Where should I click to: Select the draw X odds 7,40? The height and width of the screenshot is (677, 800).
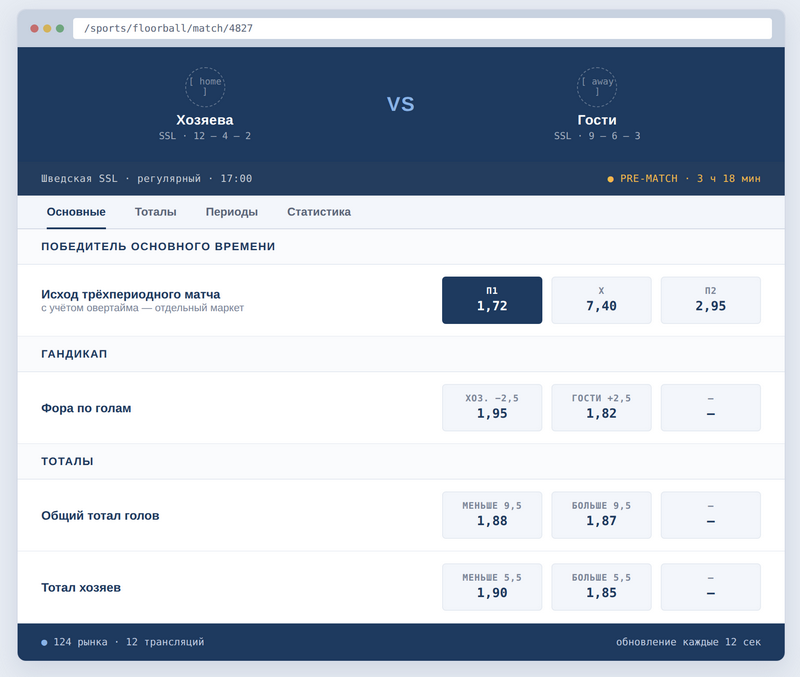[601, 300]
